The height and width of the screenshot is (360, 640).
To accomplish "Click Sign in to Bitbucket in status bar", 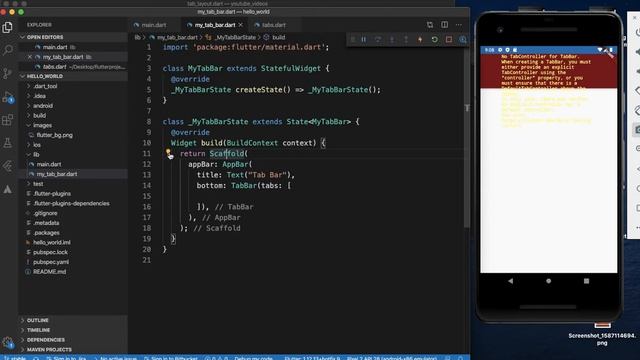I will pyautogui.click(x=171, y=358).
